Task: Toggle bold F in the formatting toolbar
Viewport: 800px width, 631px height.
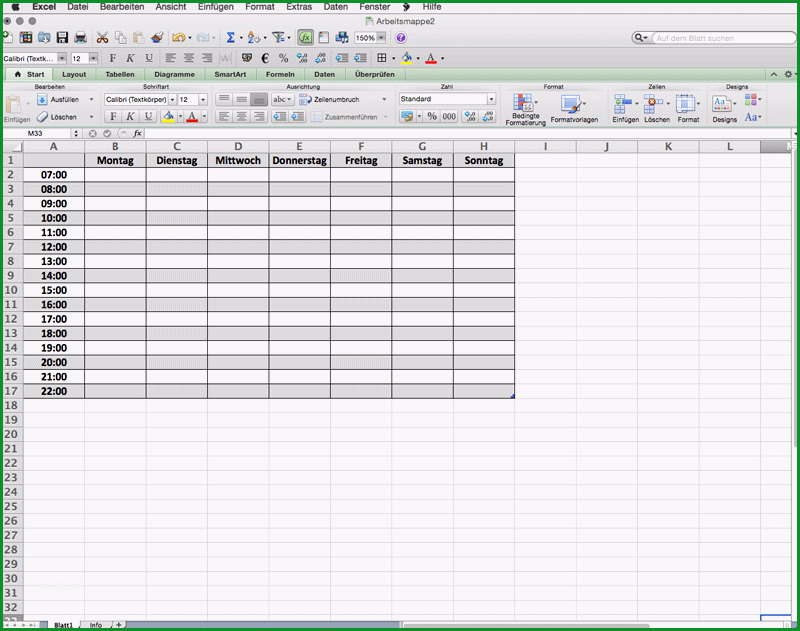Action: [113, 58]
